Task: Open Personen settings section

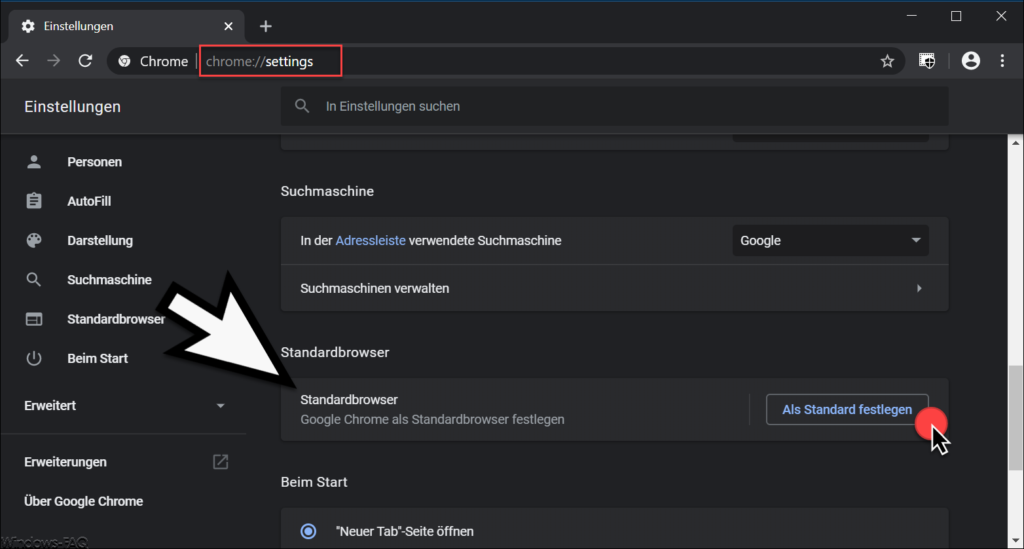Action: pos(94,162)
